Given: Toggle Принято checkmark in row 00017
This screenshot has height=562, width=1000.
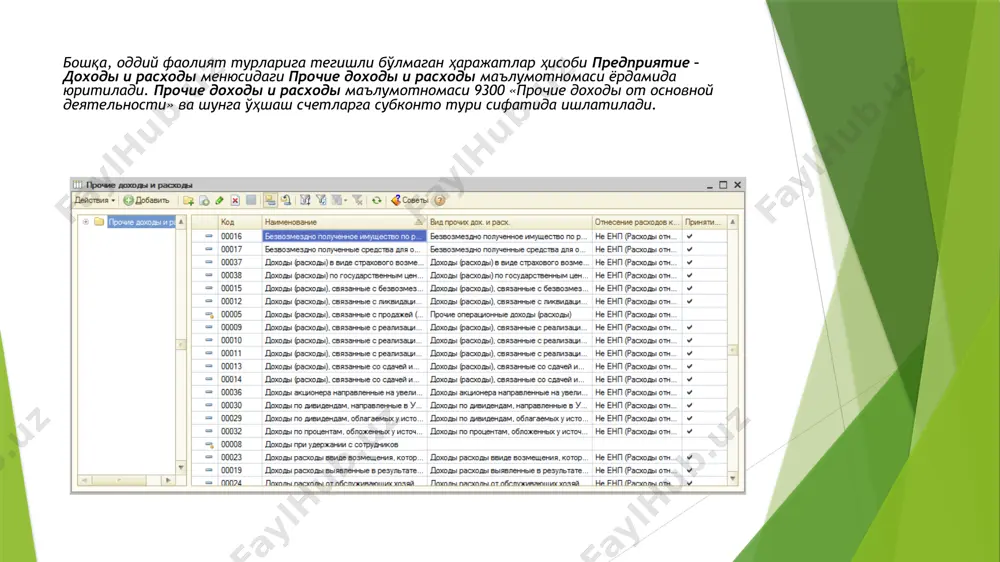Looking at the screenshot, I should pos(689,249).
